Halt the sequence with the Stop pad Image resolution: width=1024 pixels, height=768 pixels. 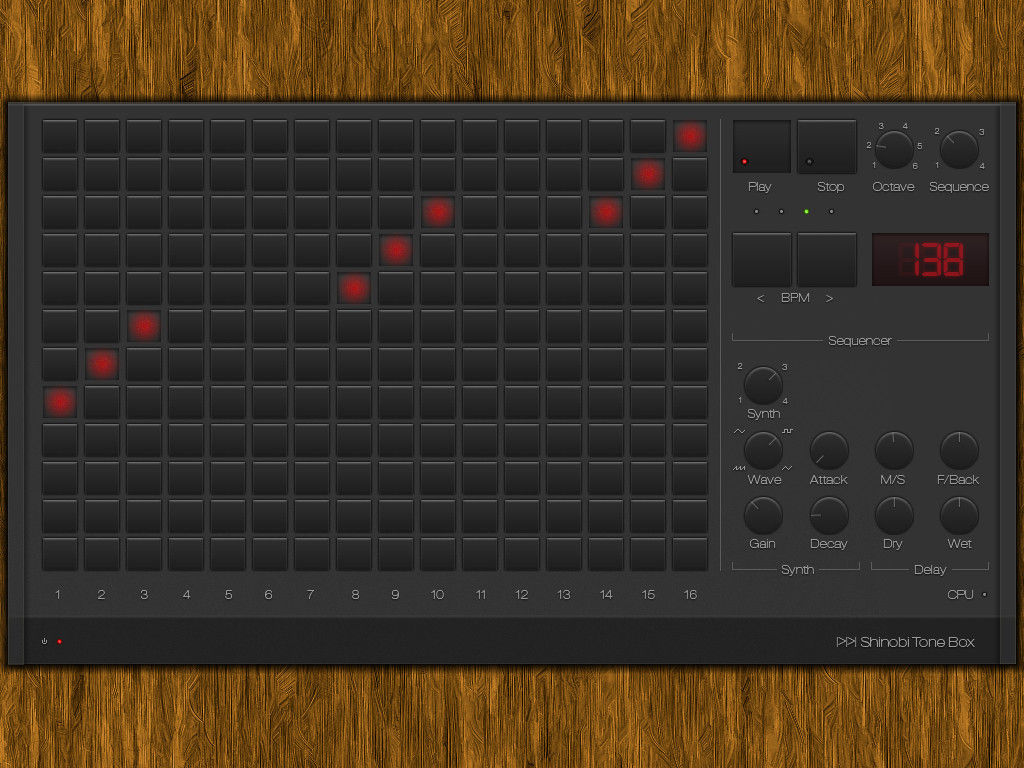click(x=826, y=146)
